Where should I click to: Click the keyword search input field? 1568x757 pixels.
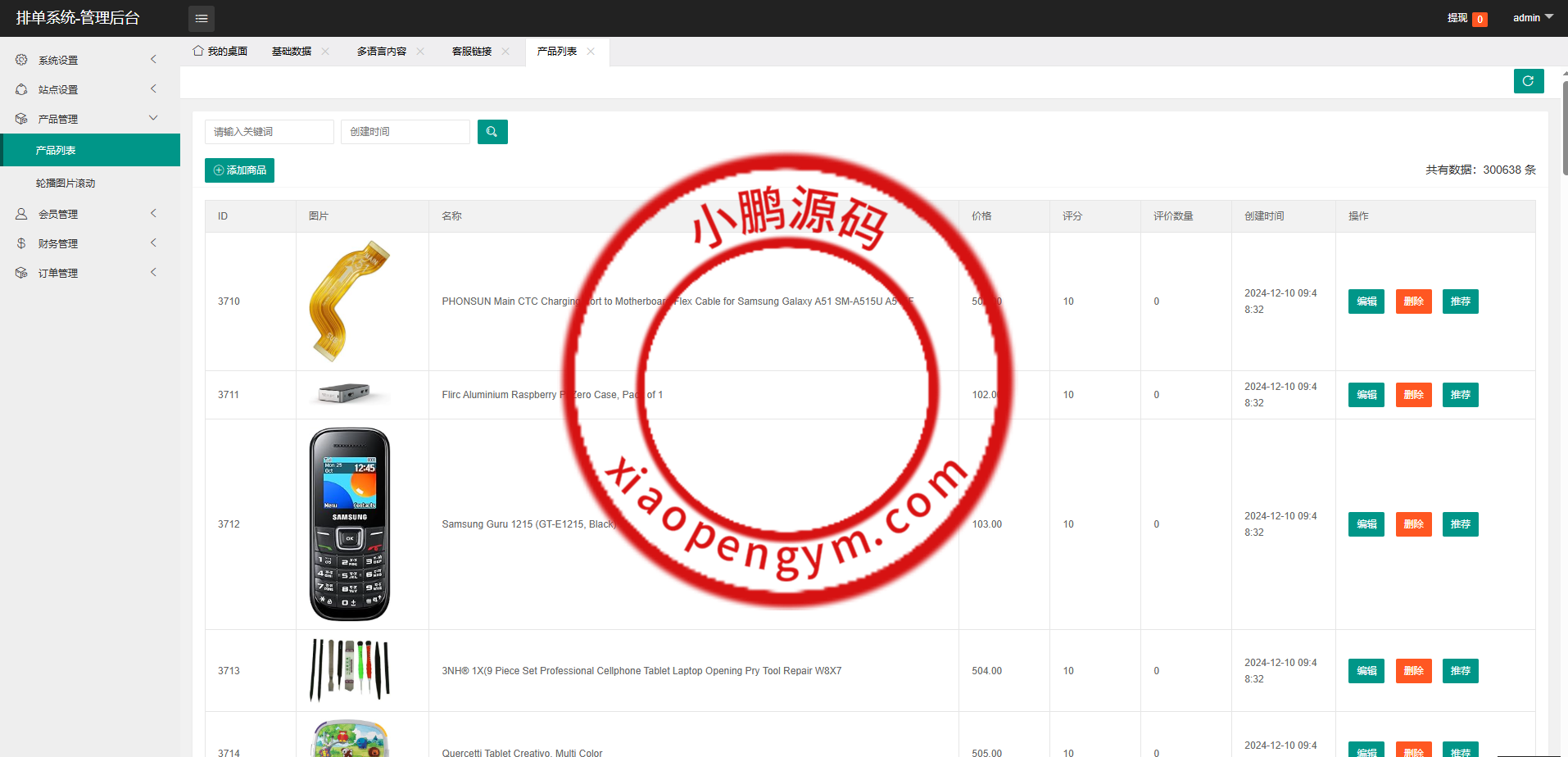click(269, 132)
